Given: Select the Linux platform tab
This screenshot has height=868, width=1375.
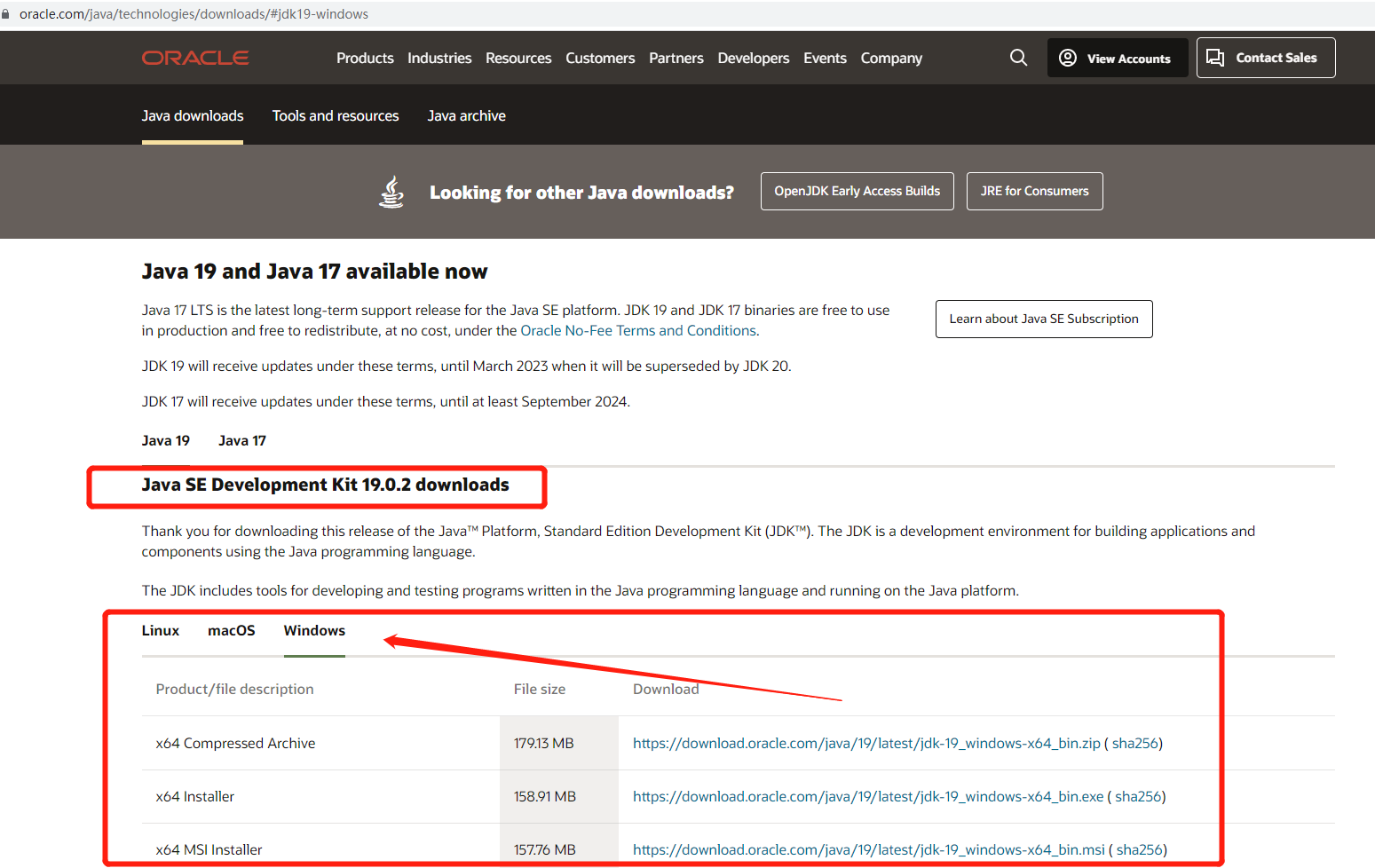Looking at the screenshot, I should [161, 630].
